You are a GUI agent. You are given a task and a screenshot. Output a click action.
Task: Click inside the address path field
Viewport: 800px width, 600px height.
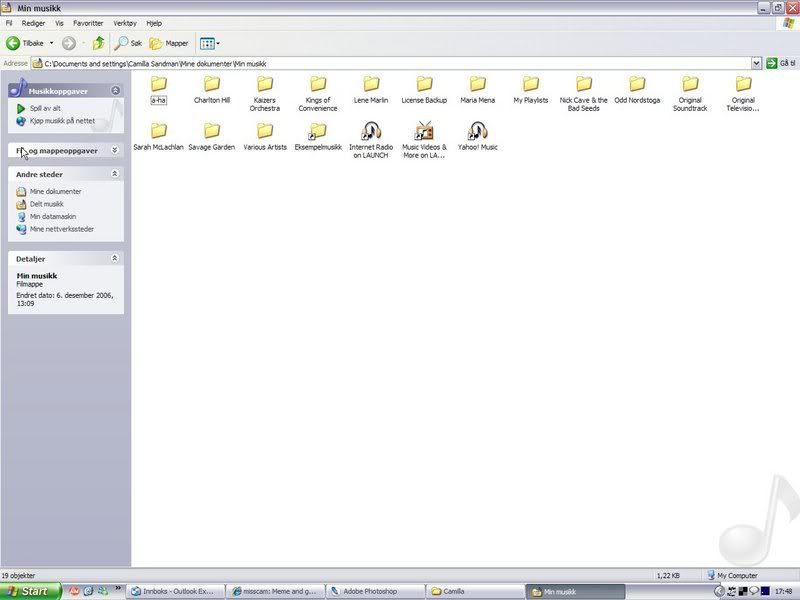pos(400,63)
